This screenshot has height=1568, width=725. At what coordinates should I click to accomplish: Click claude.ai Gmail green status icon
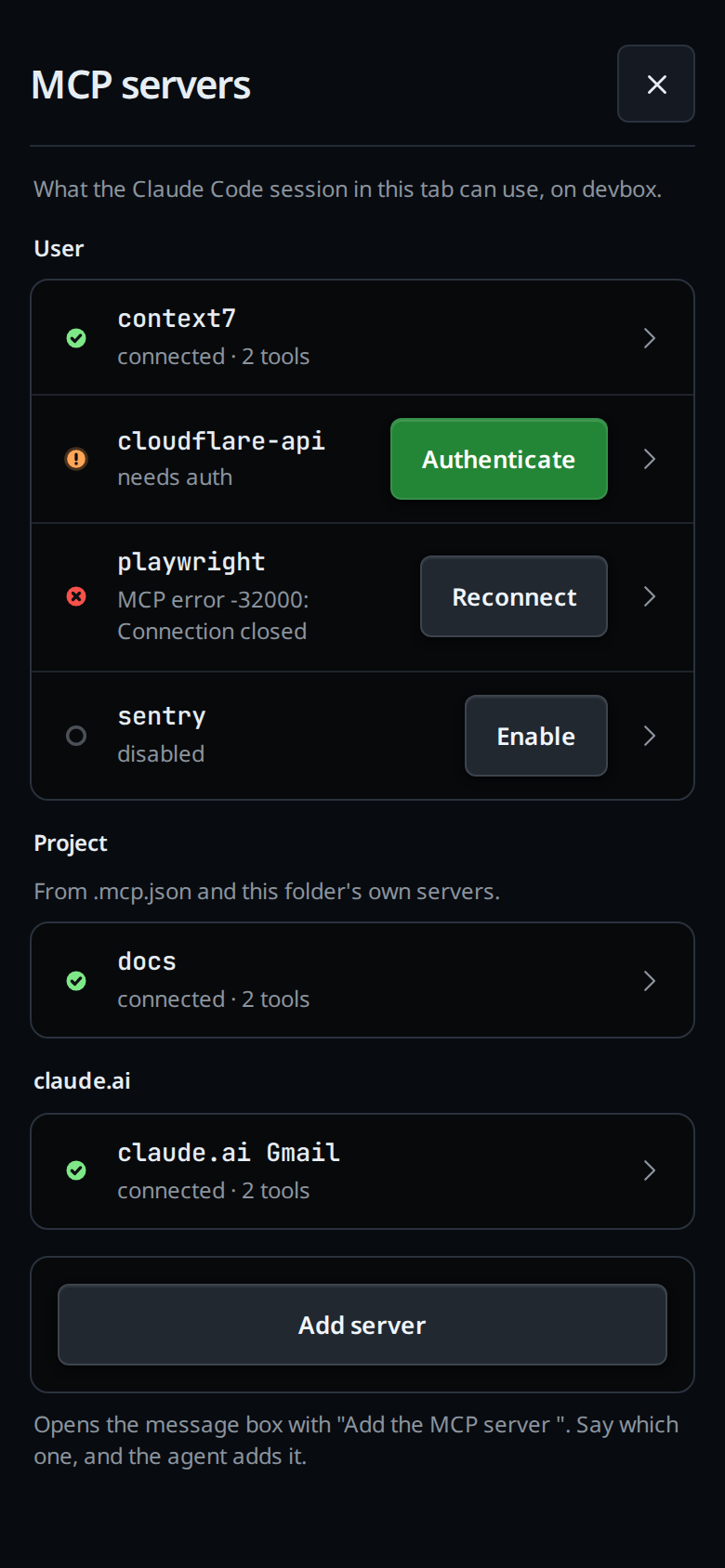[76, 1170]
